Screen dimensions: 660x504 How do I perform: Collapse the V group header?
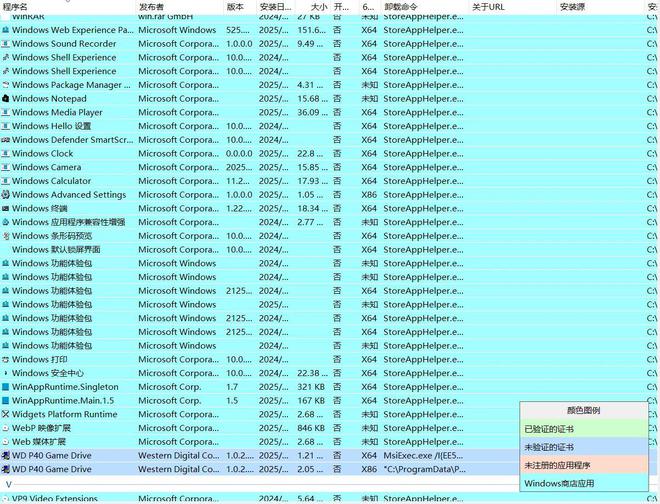[9, 484]
